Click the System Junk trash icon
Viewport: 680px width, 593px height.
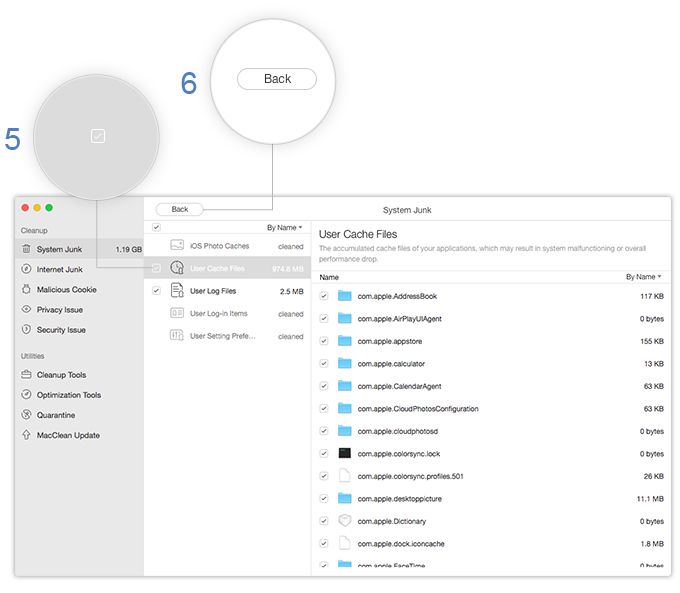coord(26,249)
